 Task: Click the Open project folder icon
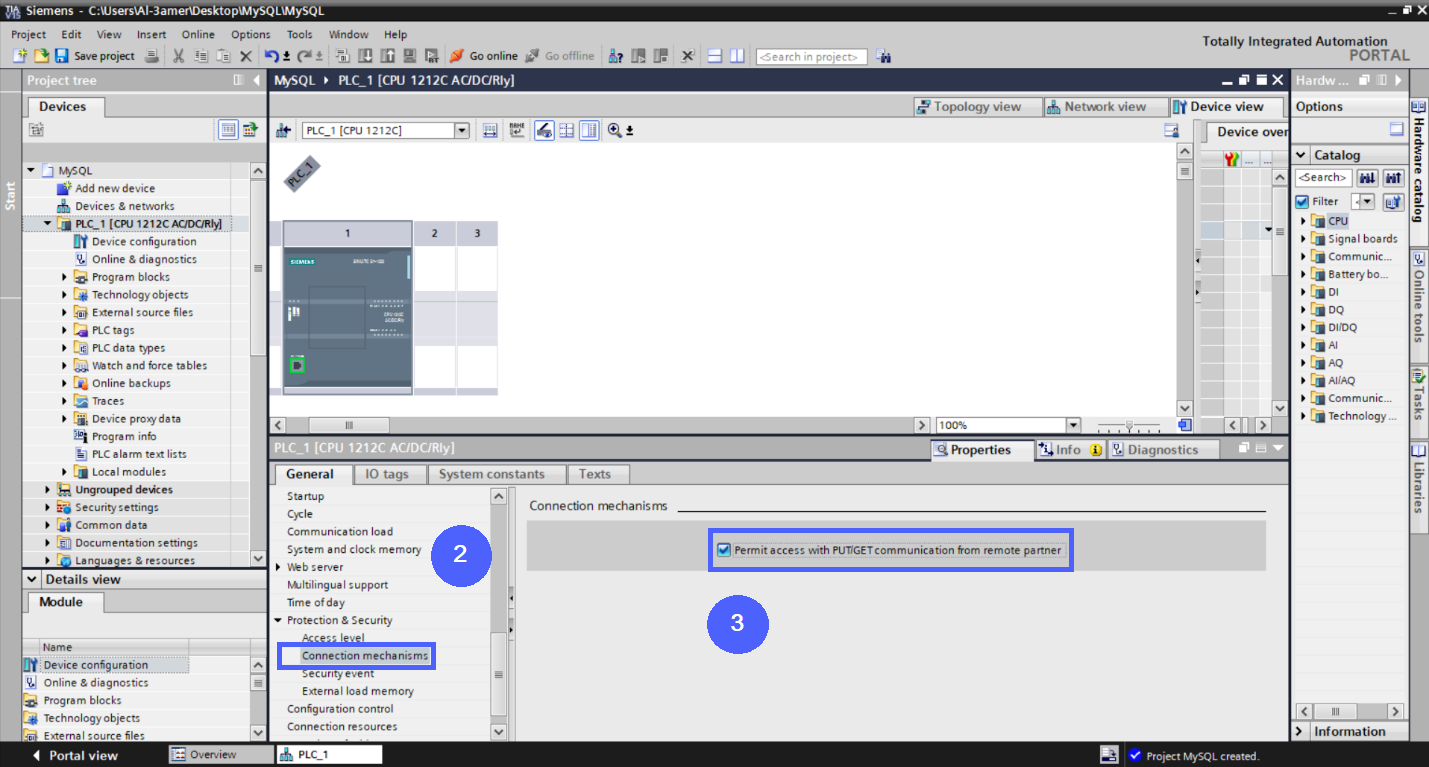tap(41, 56)
